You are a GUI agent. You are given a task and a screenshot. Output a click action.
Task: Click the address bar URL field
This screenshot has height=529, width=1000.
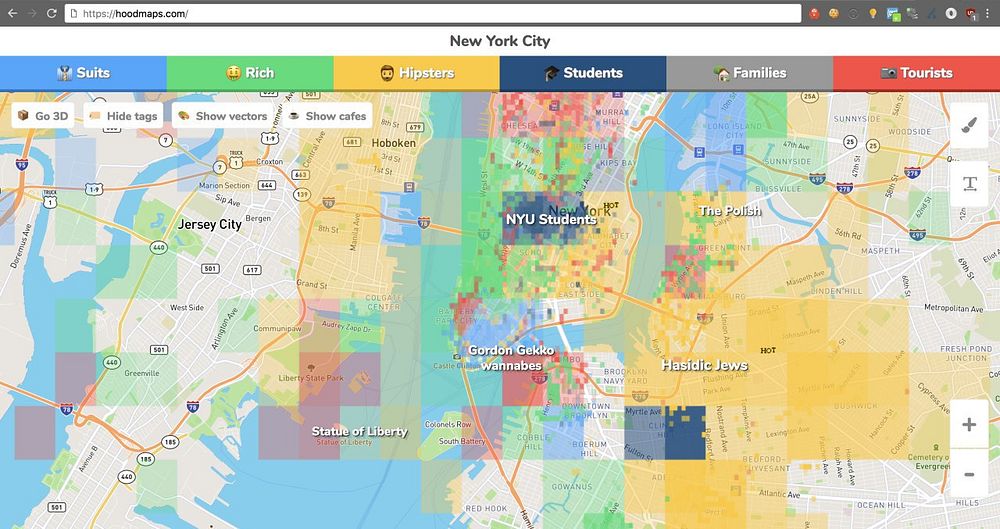point(432,13)
